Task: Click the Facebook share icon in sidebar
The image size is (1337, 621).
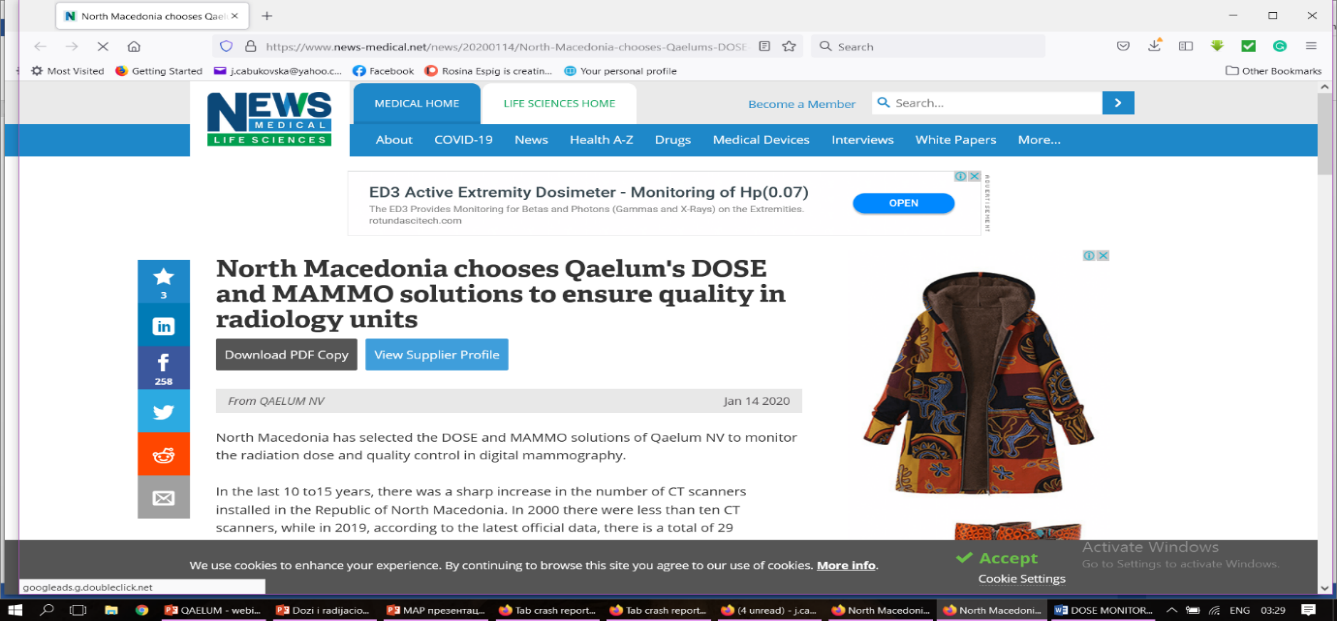Action: [163, 367]
